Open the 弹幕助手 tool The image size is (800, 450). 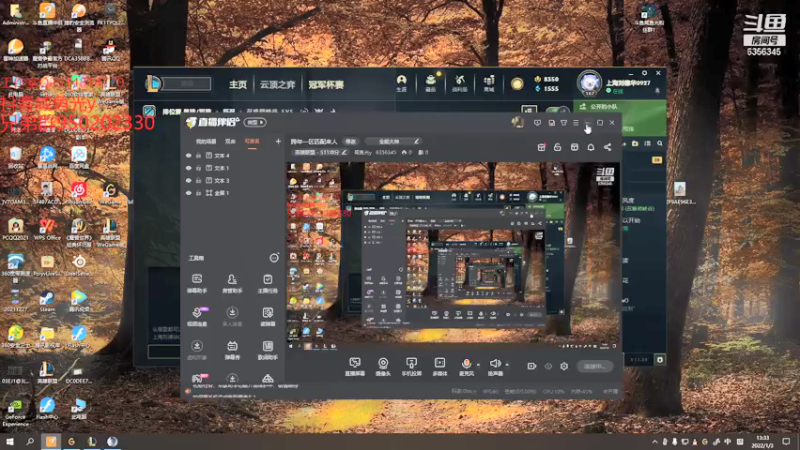coord(197,283)
